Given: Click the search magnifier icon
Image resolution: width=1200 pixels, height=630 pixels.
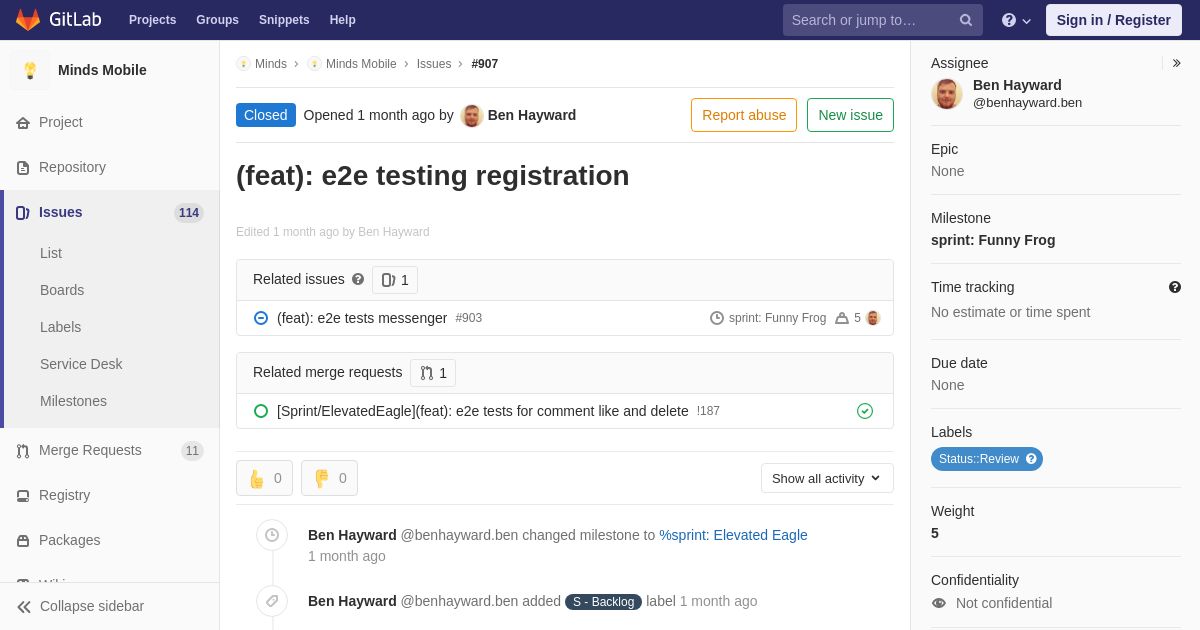Looking at the screenshot, I should (966, 20).
